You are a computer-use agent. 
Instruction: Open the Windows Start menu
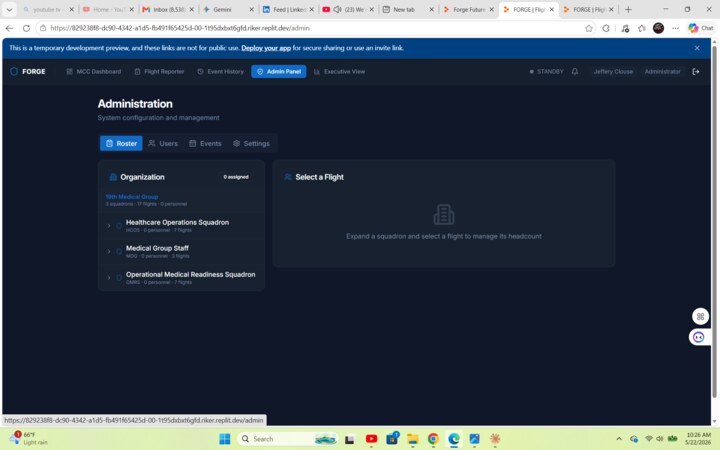(x=225, y=439)
